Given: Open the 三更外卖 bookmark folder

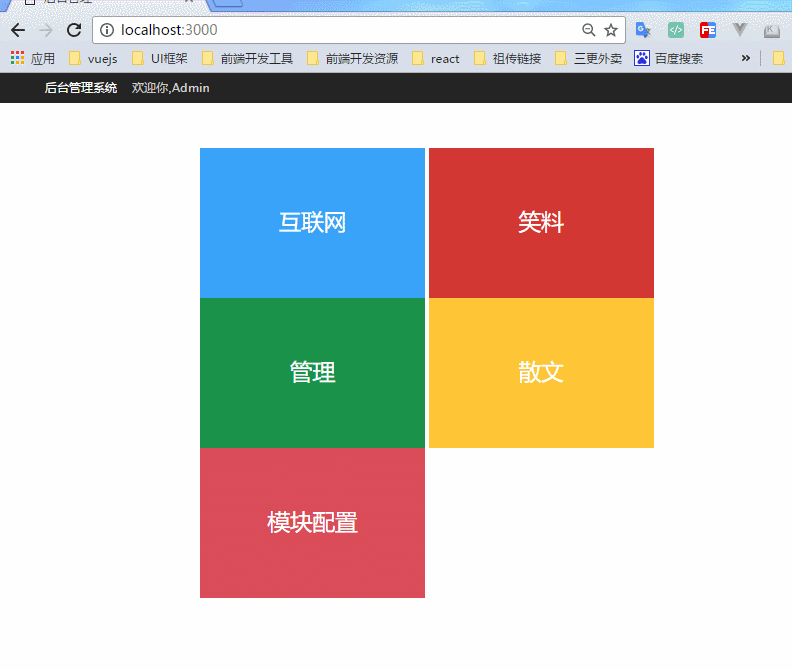Looking at the screenshot, I should click(588, 59).
